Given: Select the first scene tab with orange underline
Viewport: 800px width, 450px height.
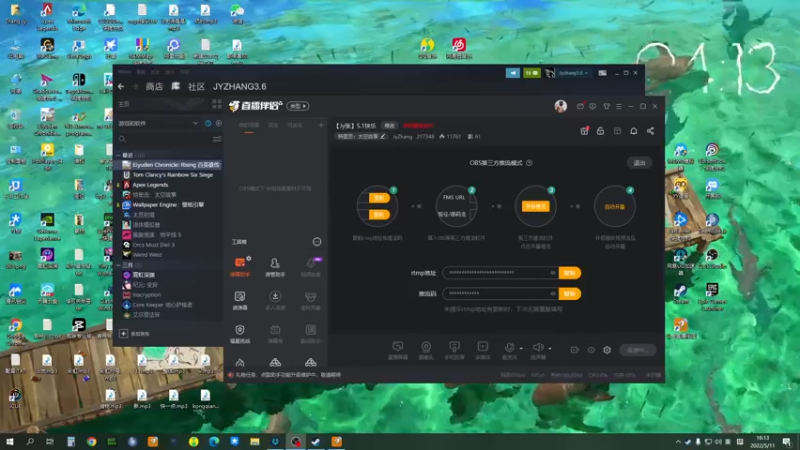Looking at the screenshot, I should 248,126.
